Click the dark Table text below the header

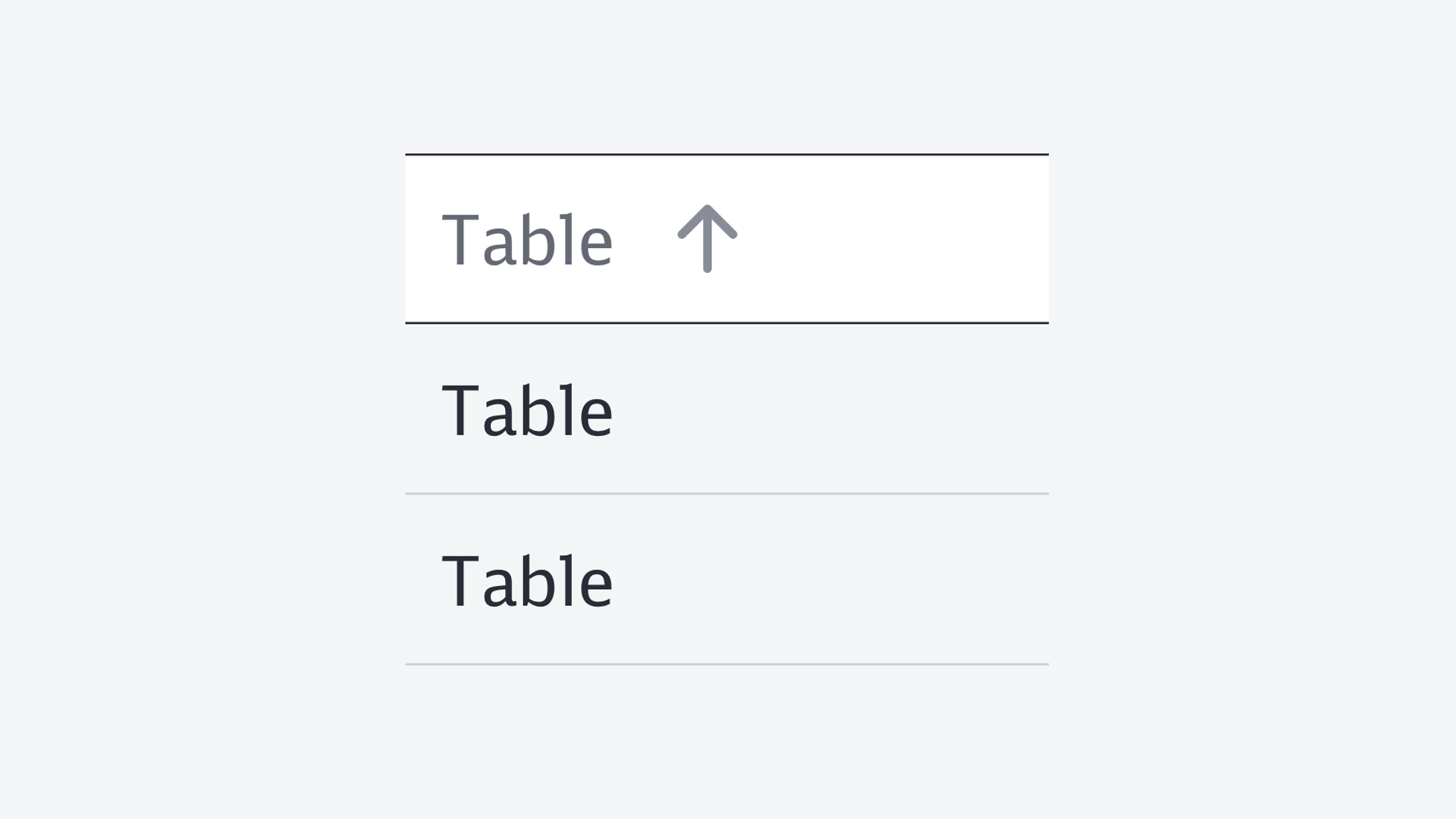527,410
